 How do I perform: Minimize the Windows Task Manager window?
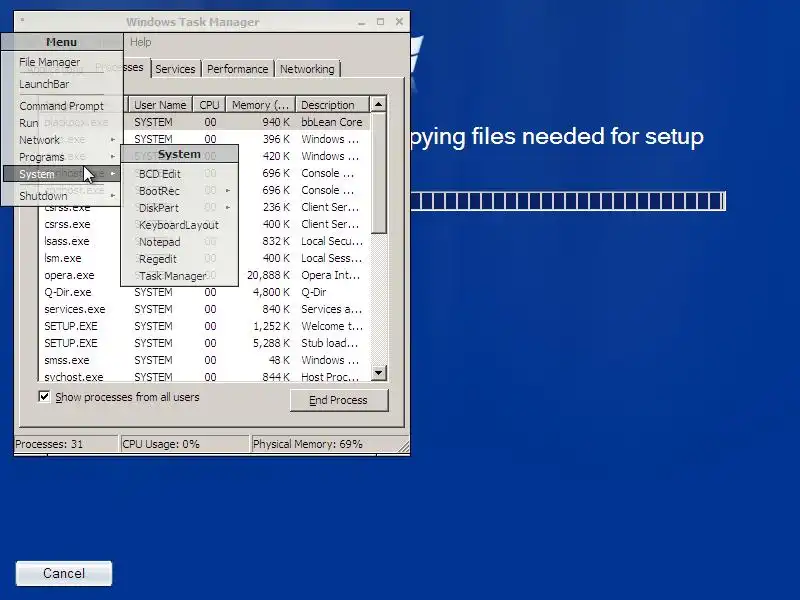(x=362, y=22)
